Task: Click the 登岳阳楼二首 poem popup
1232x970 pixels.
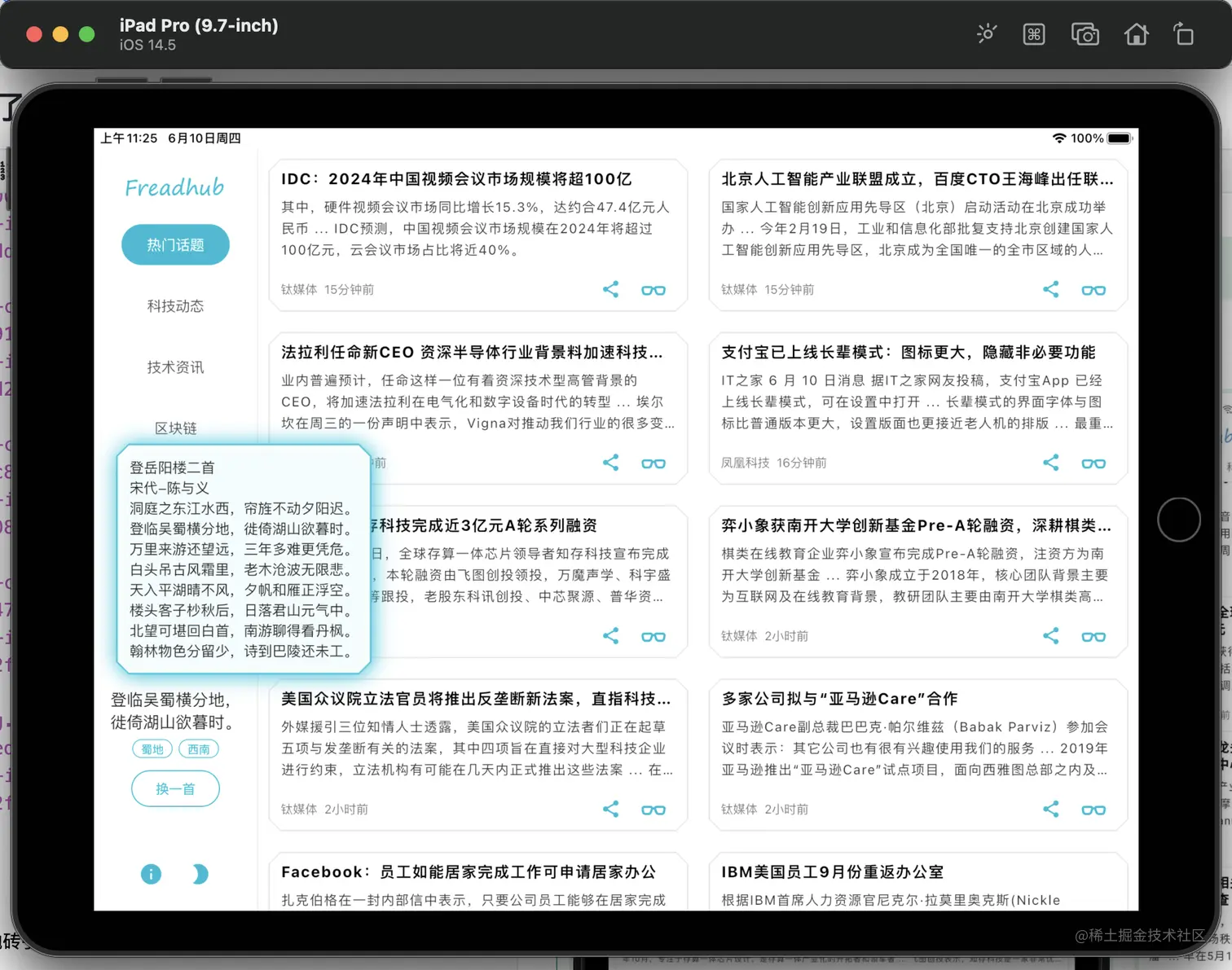Action: point(244,560)
